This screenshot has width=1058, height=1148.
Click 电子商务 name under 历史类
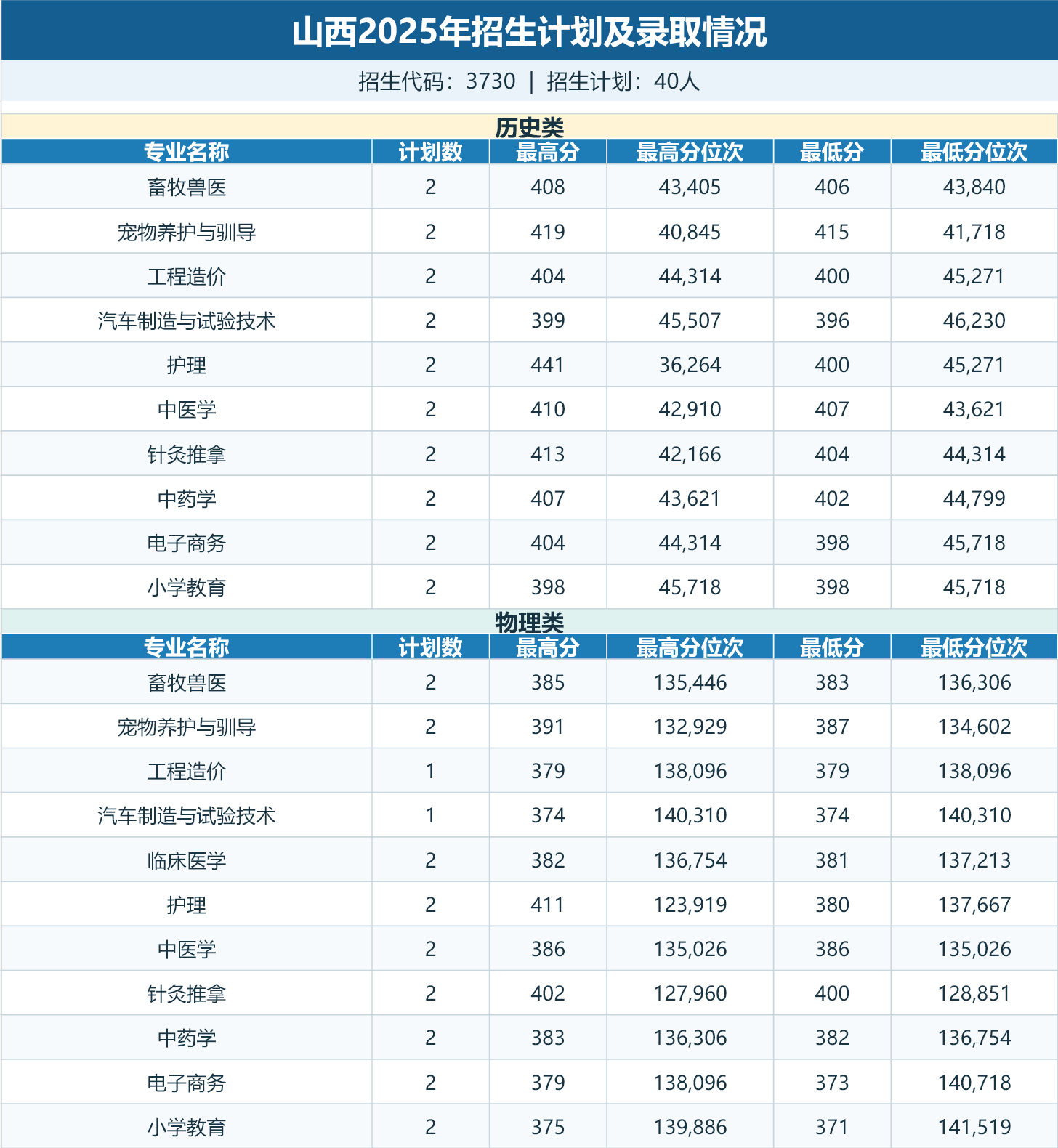click(x=187, y=543)
